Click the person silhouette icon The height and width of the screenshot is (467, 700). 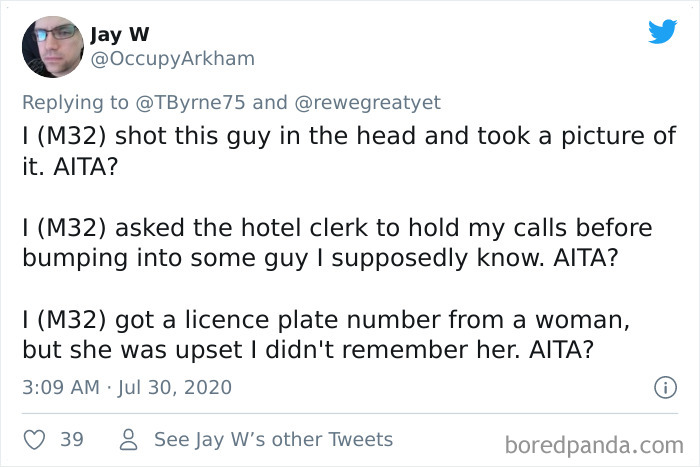pyautogui.click(x=129, y=439)
